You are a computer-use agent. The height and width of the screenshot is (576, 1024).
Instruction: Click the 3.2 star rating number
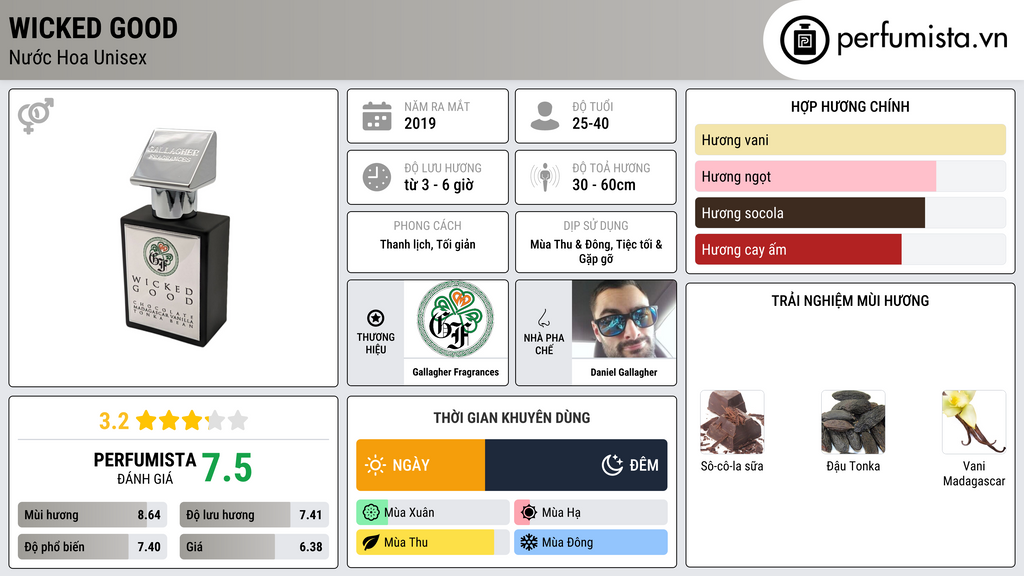point(114,421)
